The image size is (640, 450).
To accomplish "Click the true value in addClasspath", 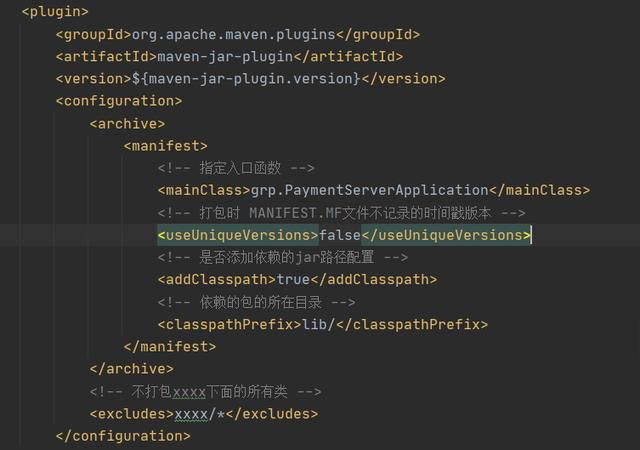I will 293,280.
